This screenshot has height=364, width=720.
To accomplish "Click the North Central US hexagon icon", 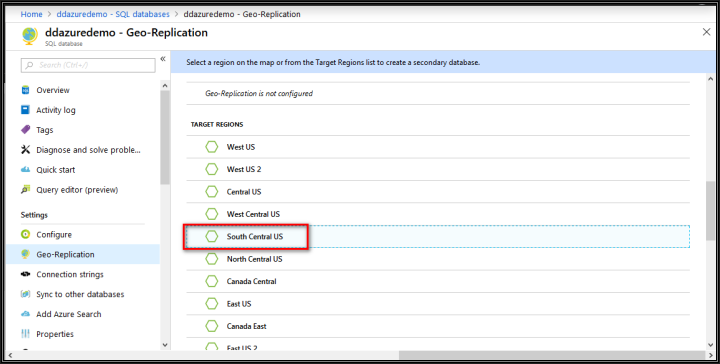I will [212, 259].
